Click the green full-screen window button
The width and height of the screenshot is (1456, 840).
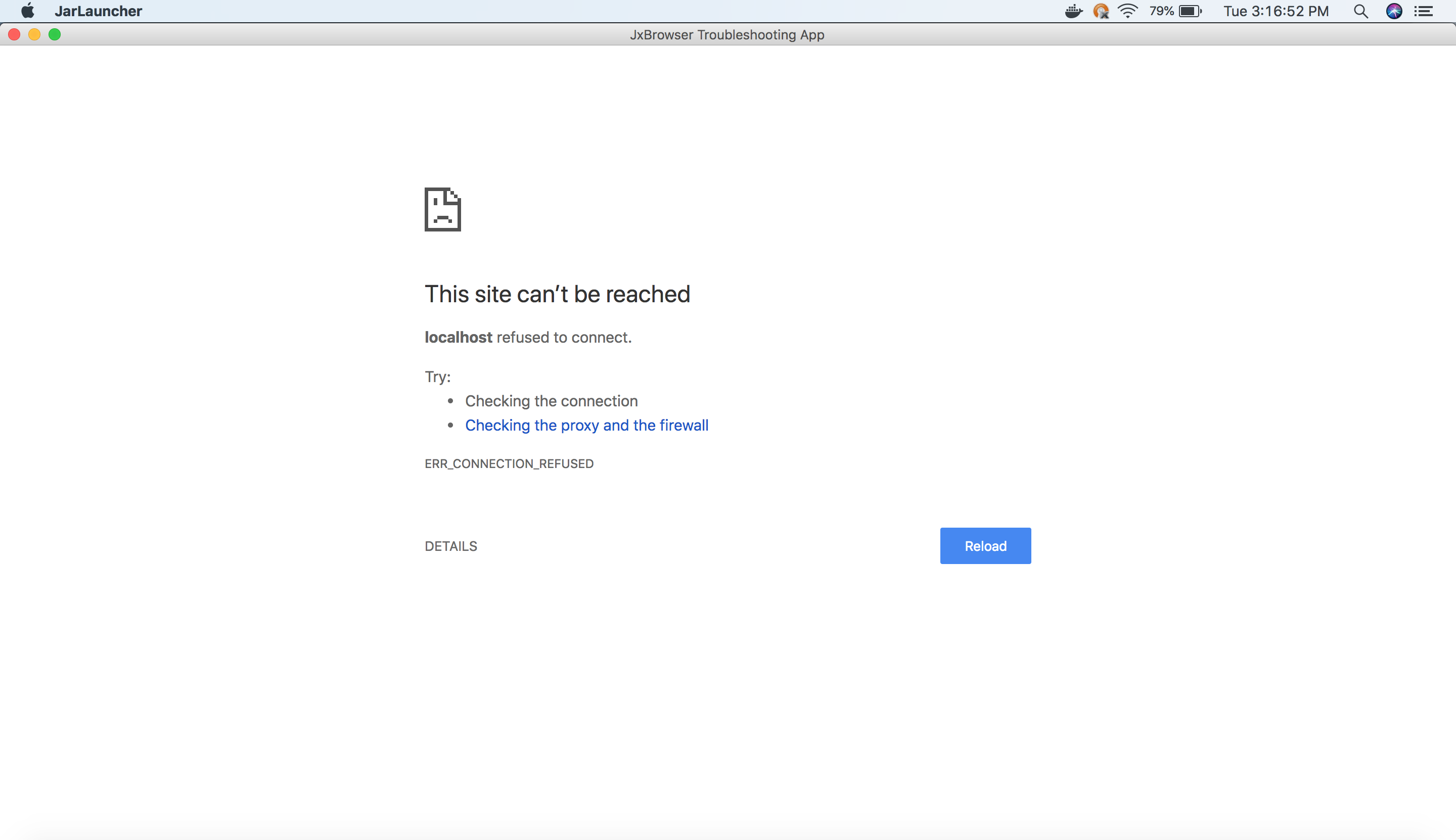tap(55, 34)
